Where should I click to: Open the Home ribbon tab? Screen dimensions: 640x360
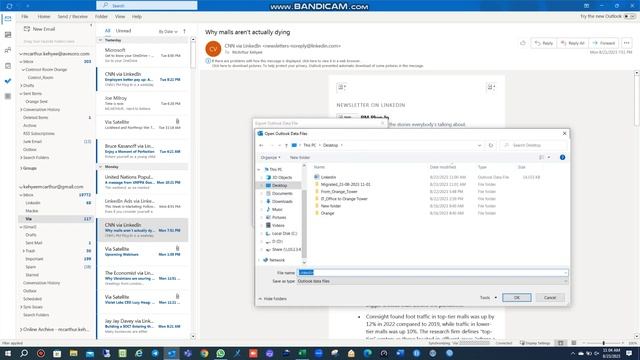[x=44, y=17]
